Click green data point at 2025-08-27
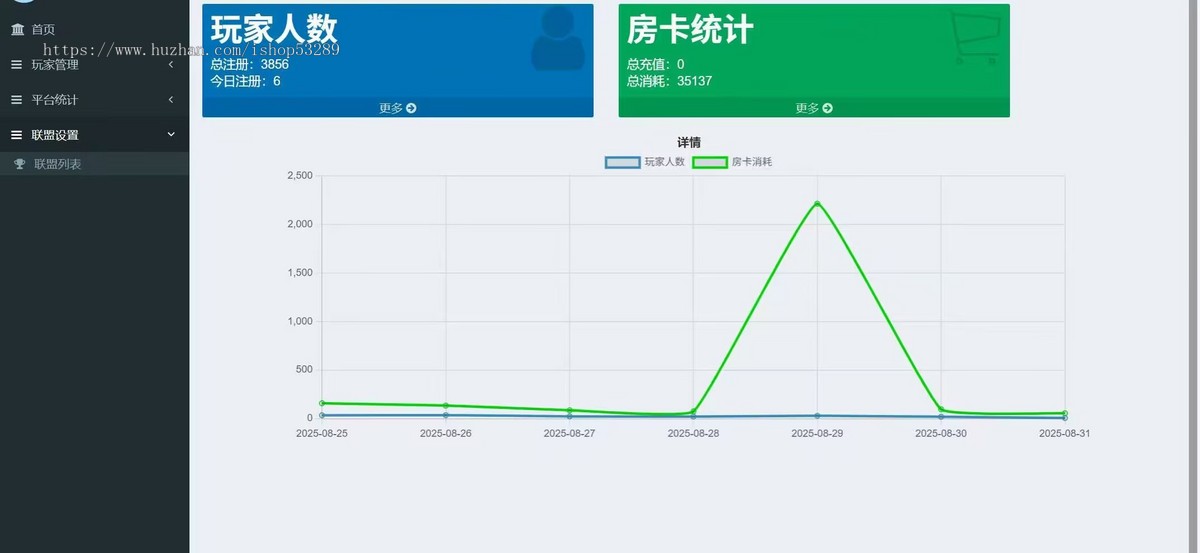 (x=569, y=410)
